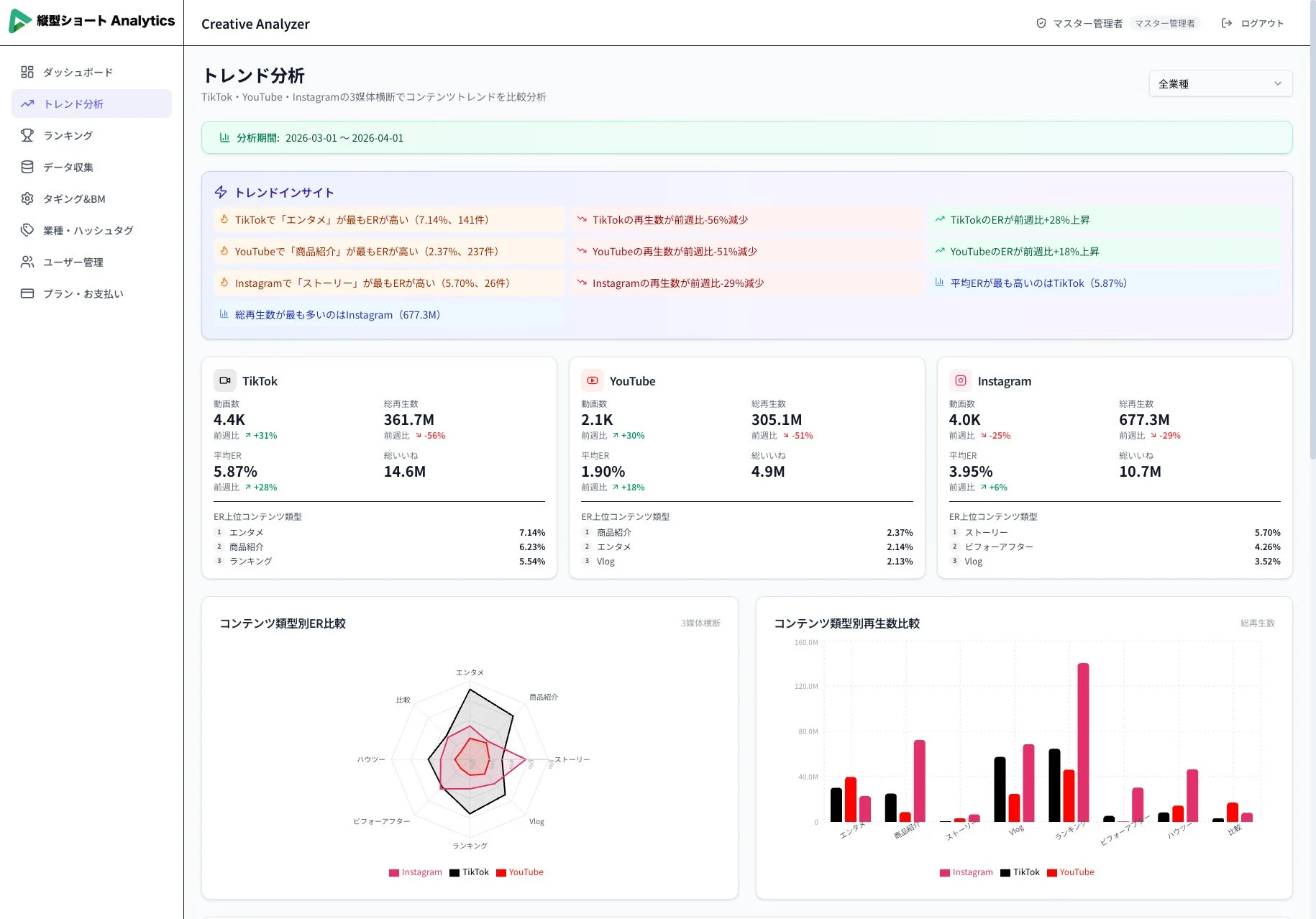Open the 全業種 industry dropdown
Viewport: 1316px width, 919px height.
(x=1220, y=83)
